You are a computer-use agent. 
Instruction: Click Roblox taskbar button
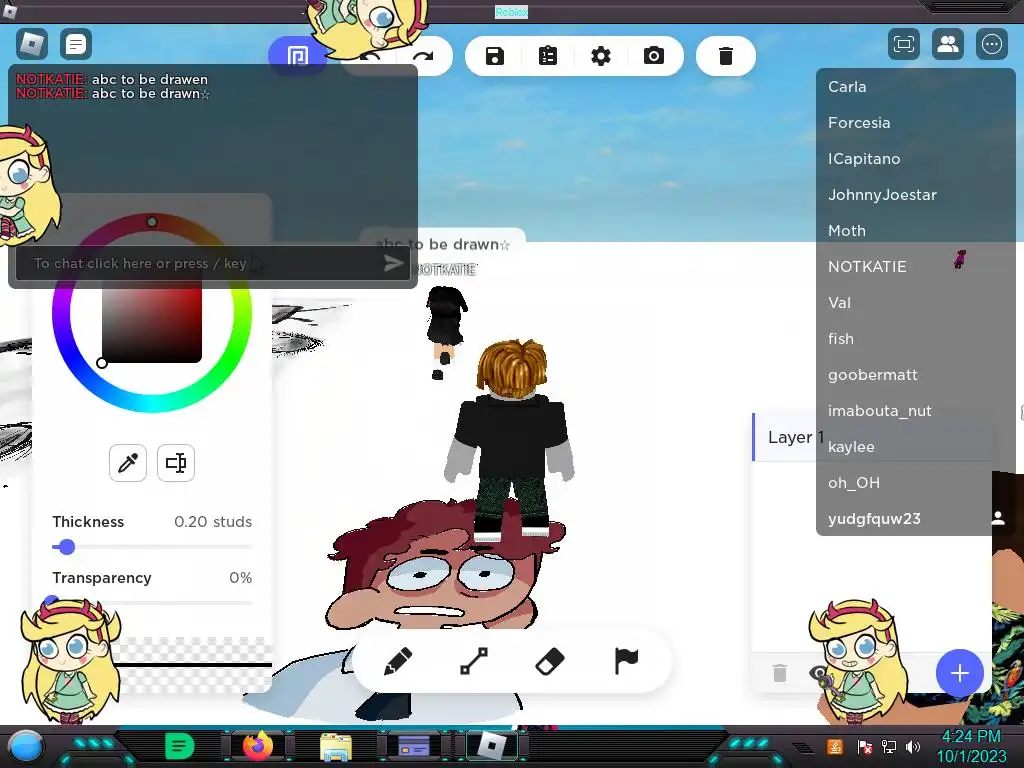click(492, 746)
